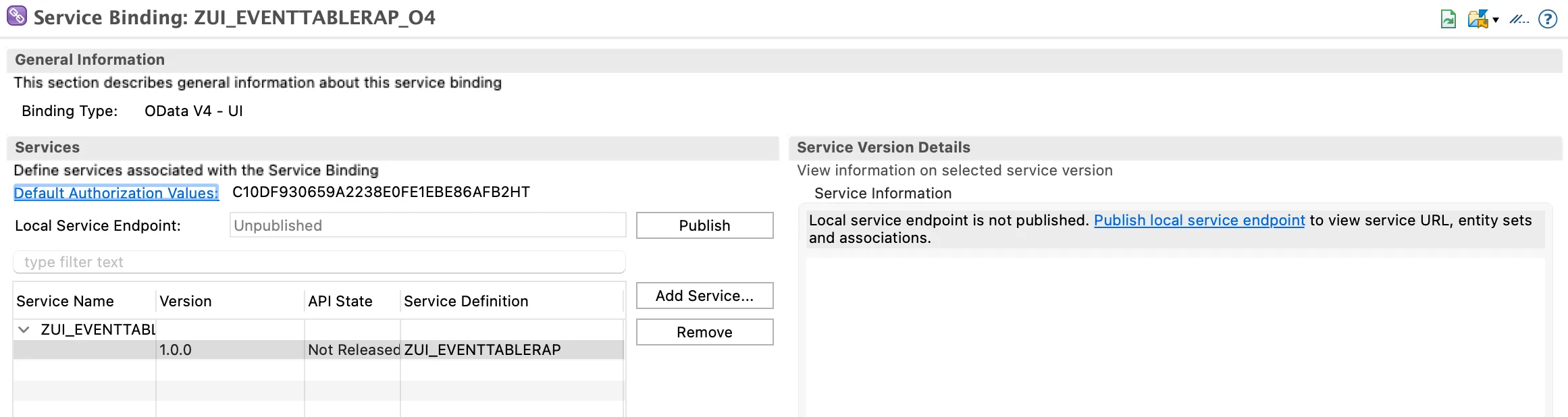The width and height of the screenshot is (1568, 417).
Task: Click the Local Service Endpoint Unpublished field
Action: [x=427, y=225]
